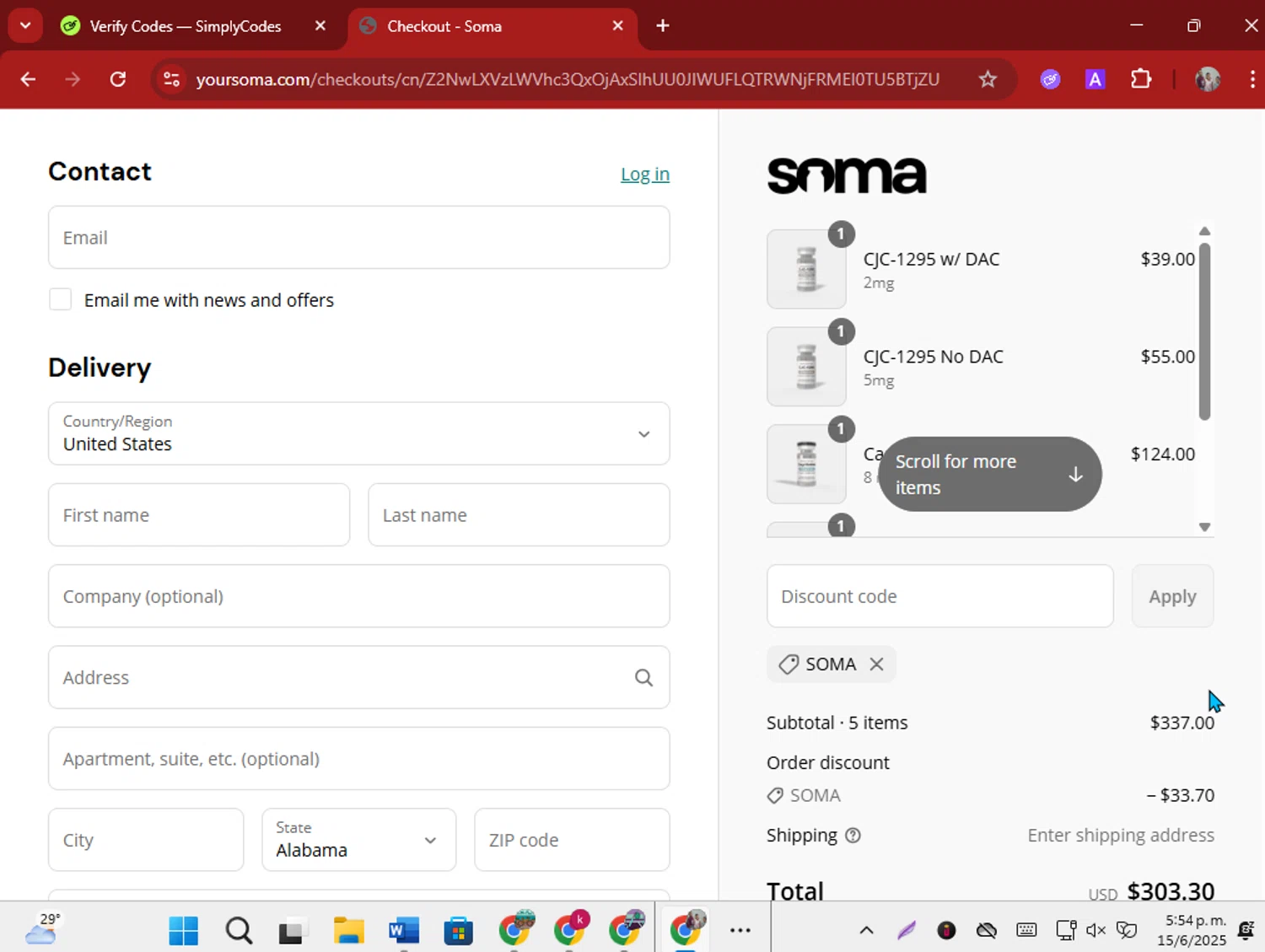Open the Windows Start menu

tap(183, 930)
